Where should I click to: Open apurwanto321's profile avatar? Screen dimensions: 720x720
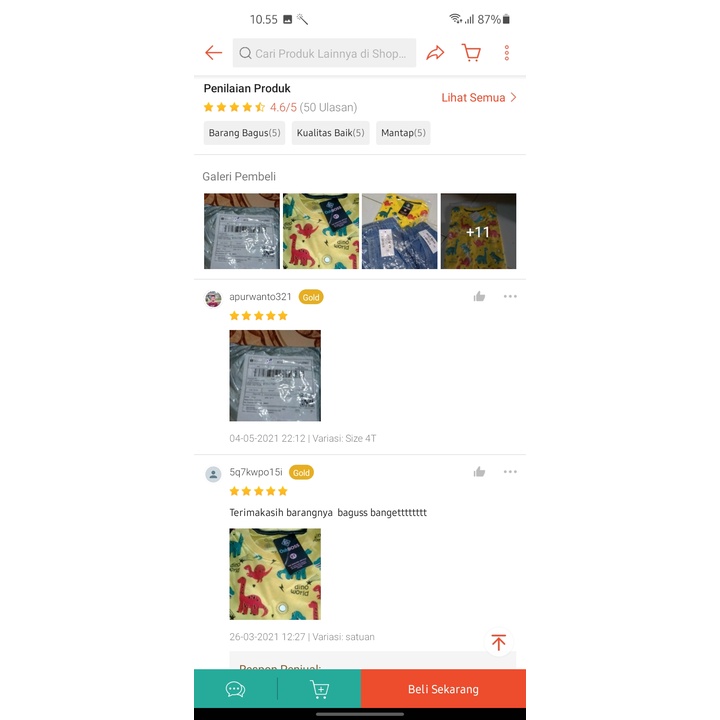point(213,298)
